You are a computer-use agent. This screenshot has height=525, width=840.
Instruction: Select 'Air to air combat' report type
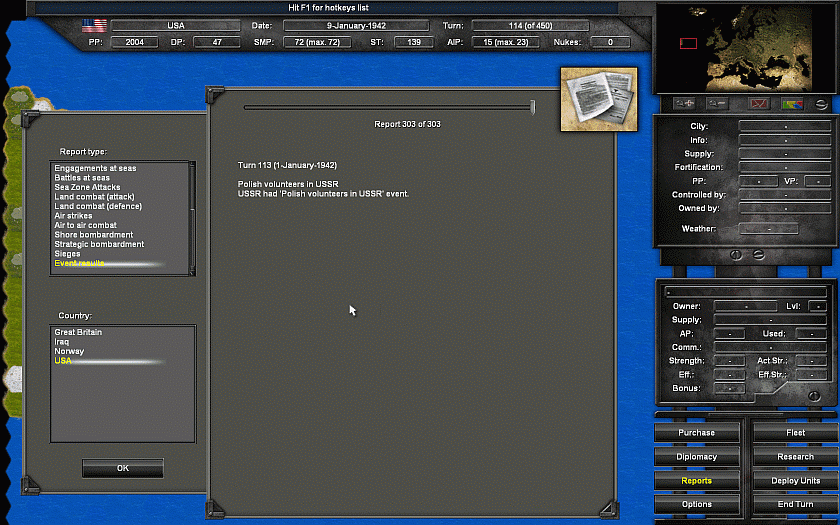click(x=85, y=225)
